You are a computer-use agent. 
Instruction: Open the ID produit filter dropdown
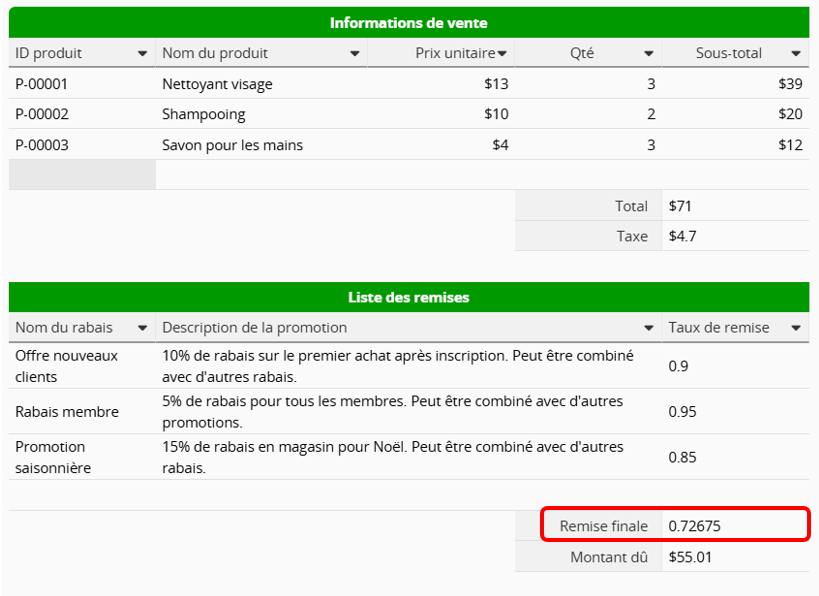pos(142,54)
